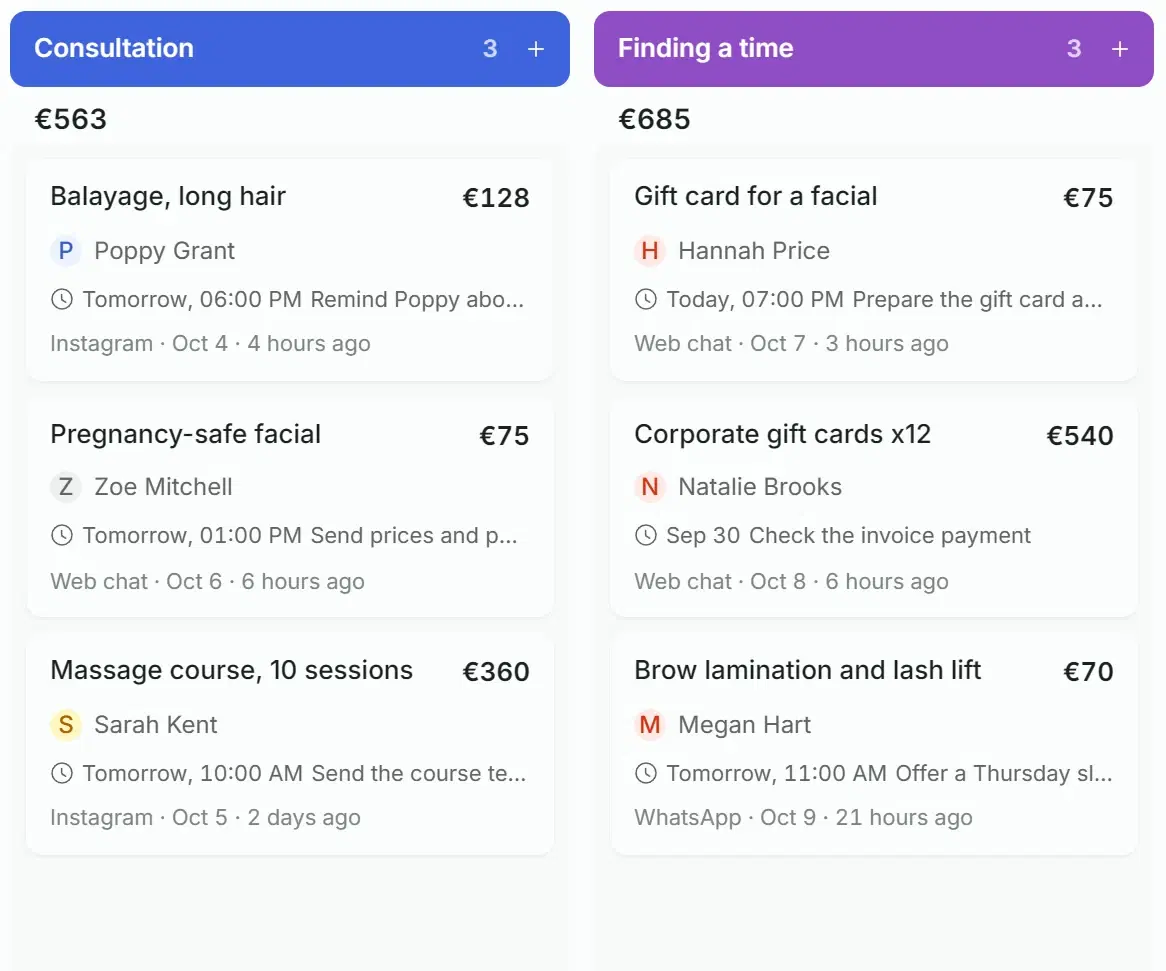
Task: Open the task 'Check the invoice payment'
Action: (889, 535)
